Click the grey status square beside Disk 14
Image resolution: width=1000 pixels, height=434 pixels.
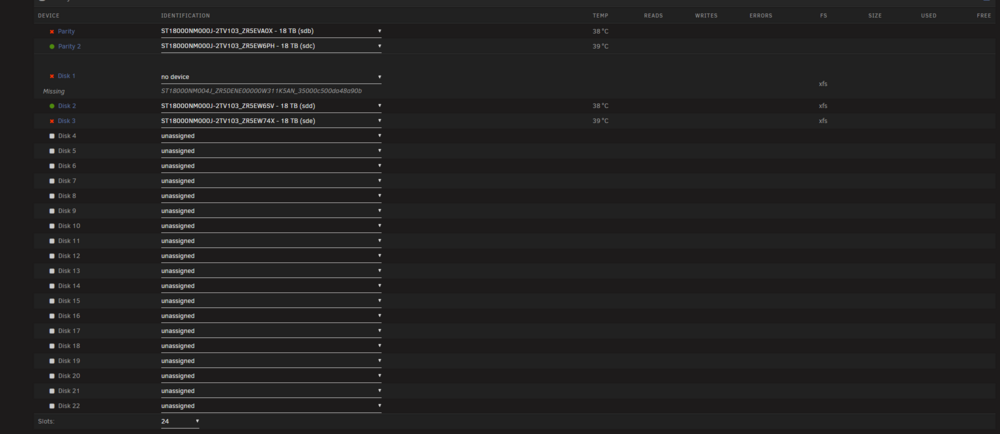pyautogui.click(x=52, y=286)
